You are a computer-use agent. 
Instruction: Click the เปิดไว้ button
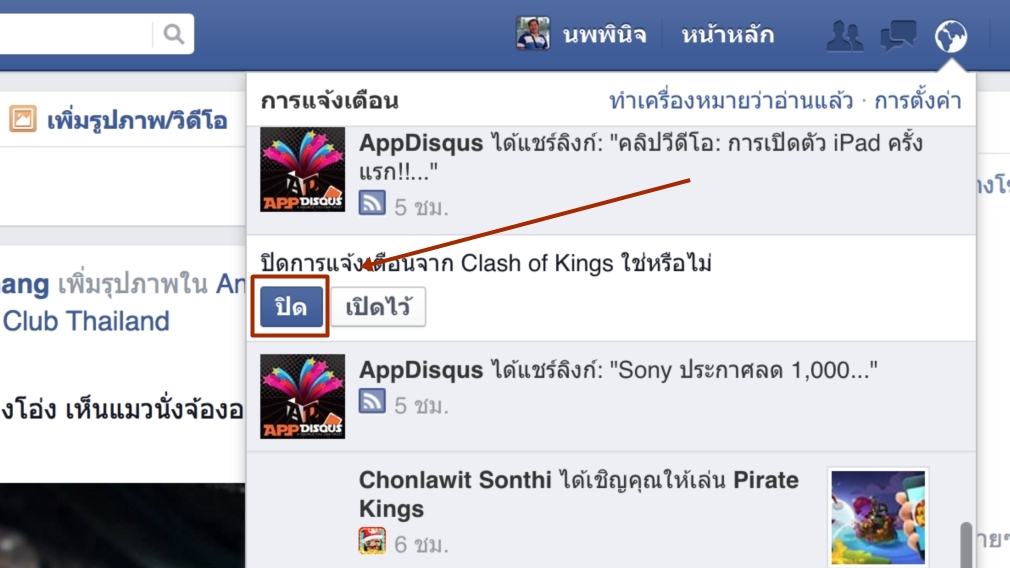click(x=378, y=307)
